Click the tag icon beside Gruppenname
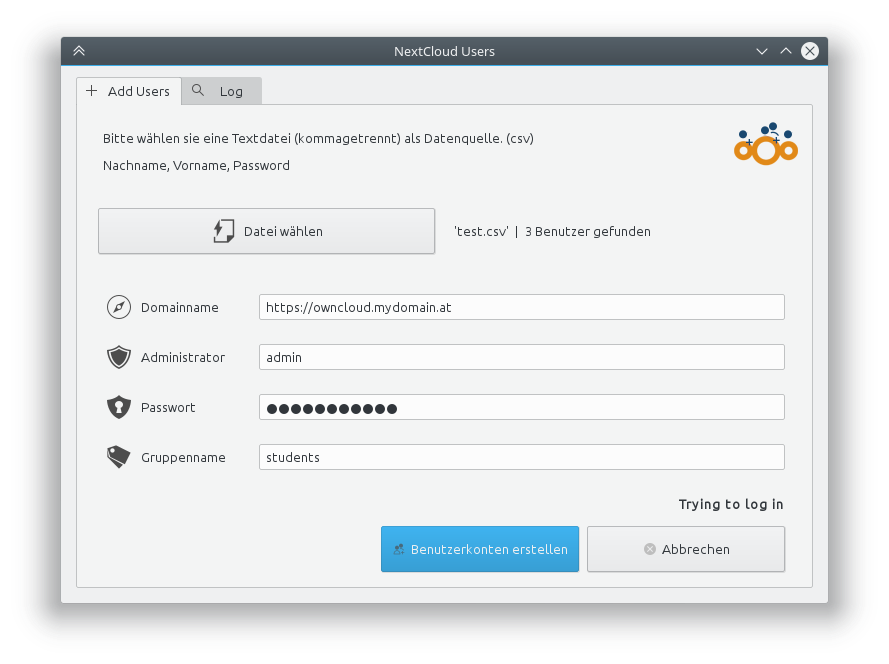 coord(118,457)
